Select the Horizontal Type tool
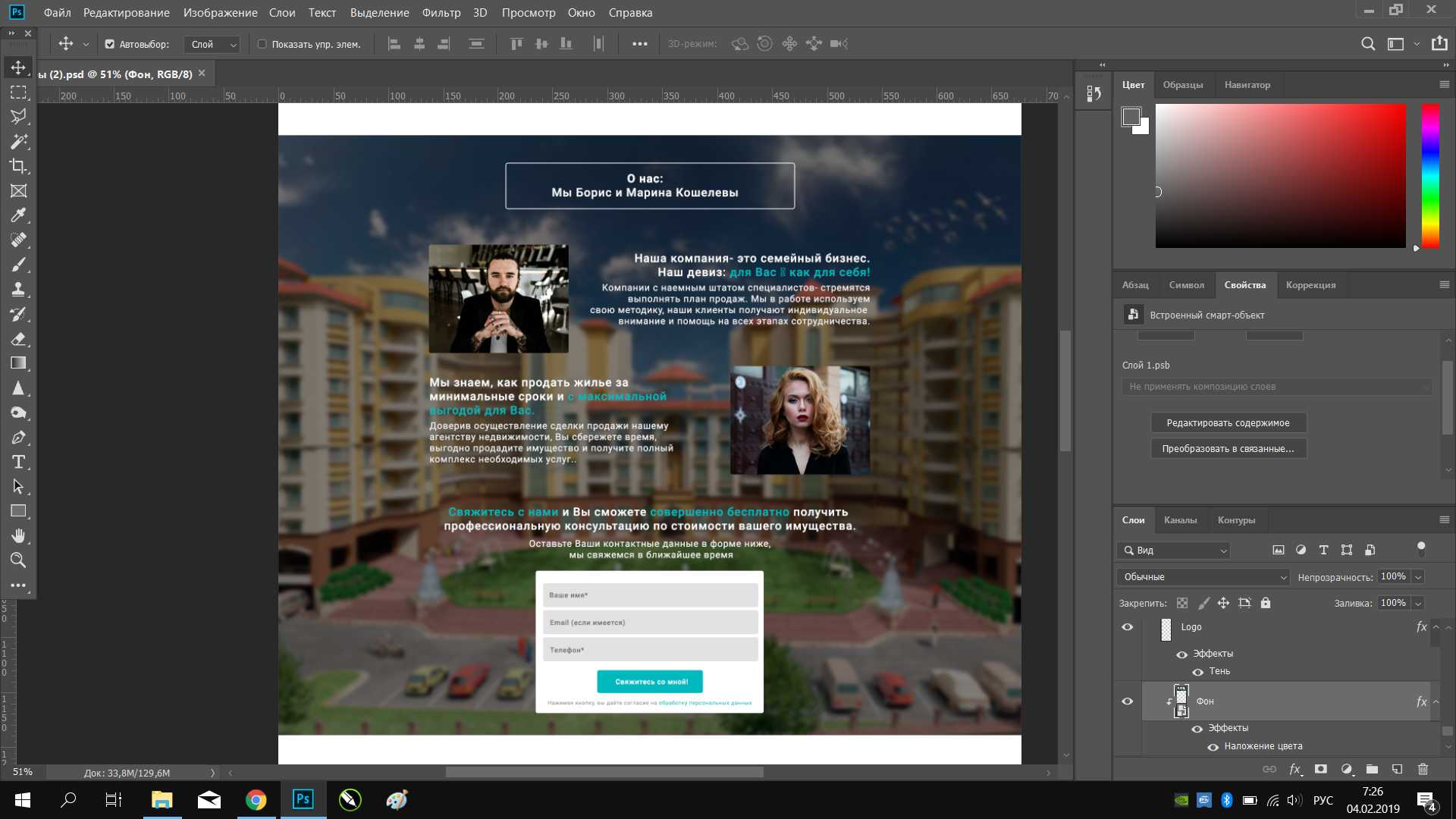Screen dimensions: 1456x819 coord(18,462)
